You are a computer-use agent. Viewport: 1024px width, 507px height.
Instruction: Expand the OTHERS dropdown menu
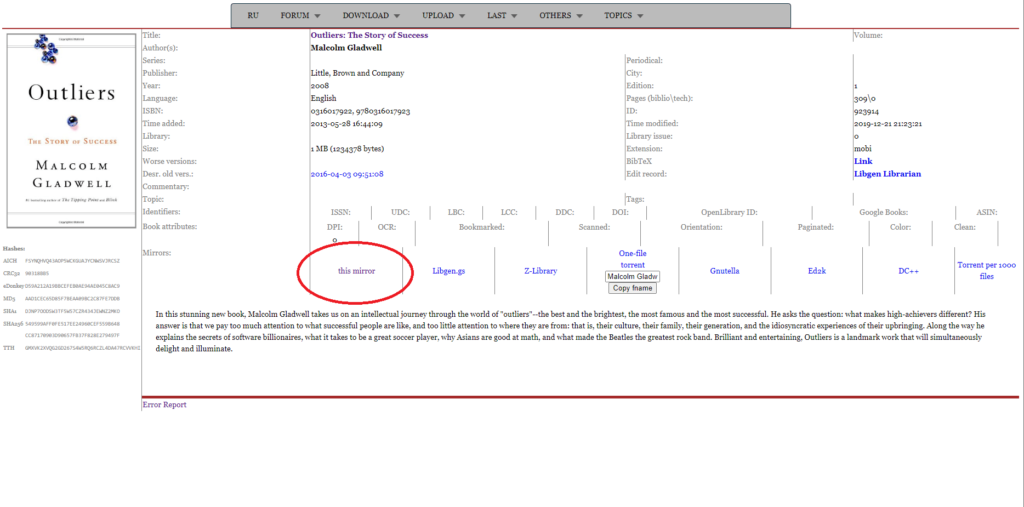pyautogui.click(x=560, y=16)
